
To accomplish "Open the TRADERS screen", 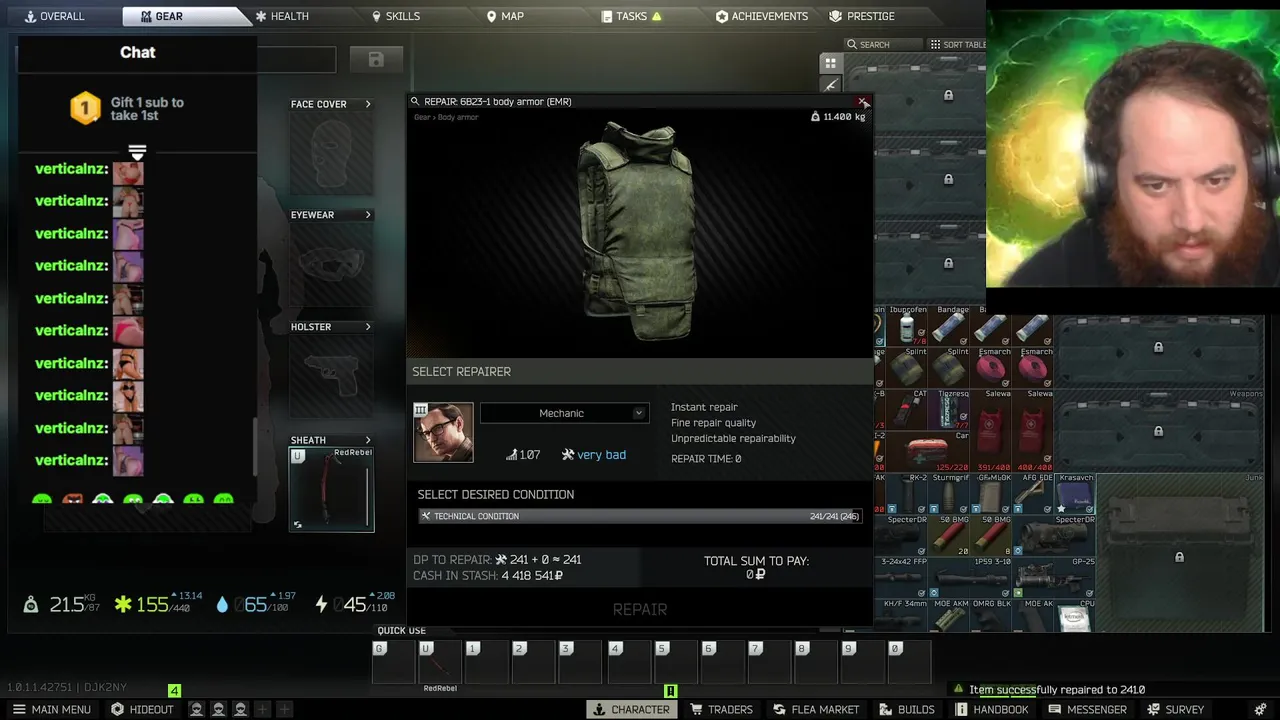I will point(720,709).
